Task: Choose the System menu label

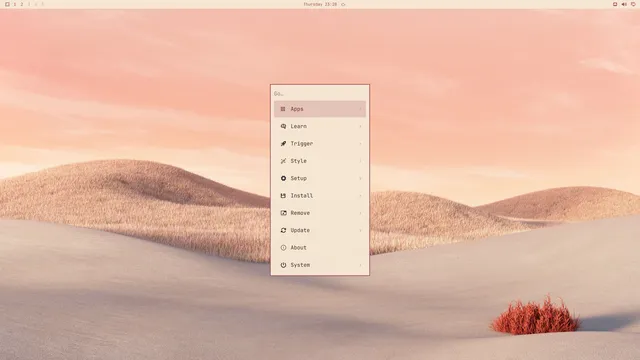Action: (x=300, y=265)
